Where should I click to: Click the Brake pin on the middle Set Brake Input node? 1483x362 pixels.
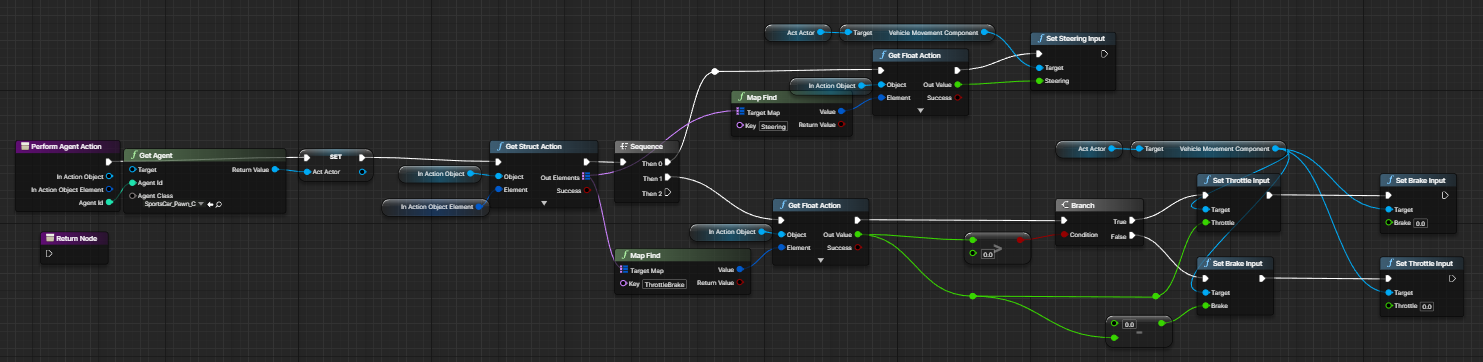click(1206, 305)
